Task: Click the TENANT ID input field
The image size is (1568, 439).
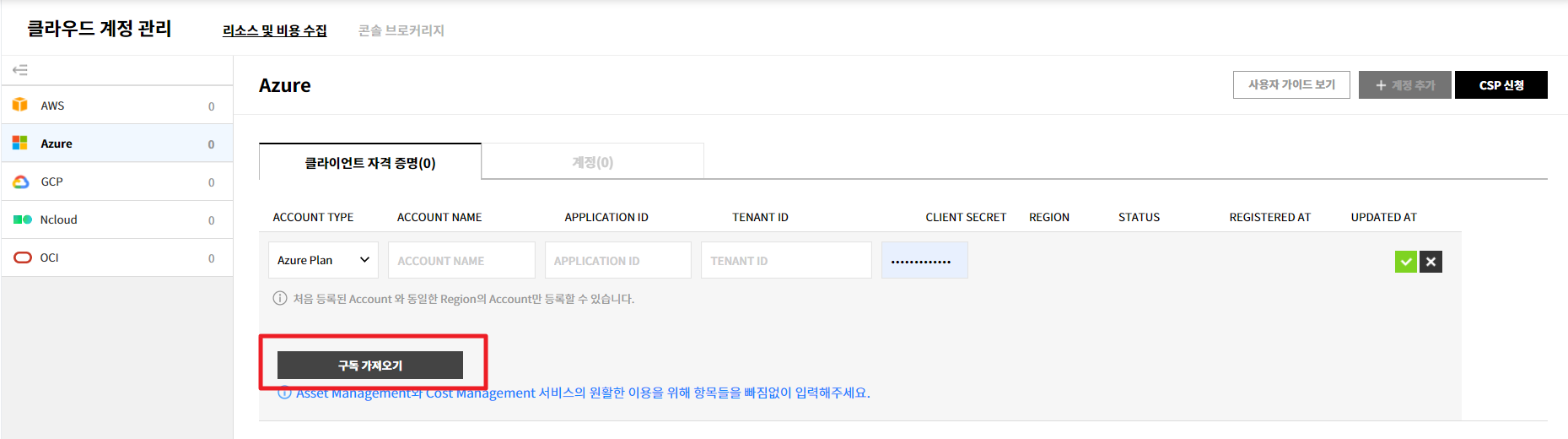Action: 785,261
